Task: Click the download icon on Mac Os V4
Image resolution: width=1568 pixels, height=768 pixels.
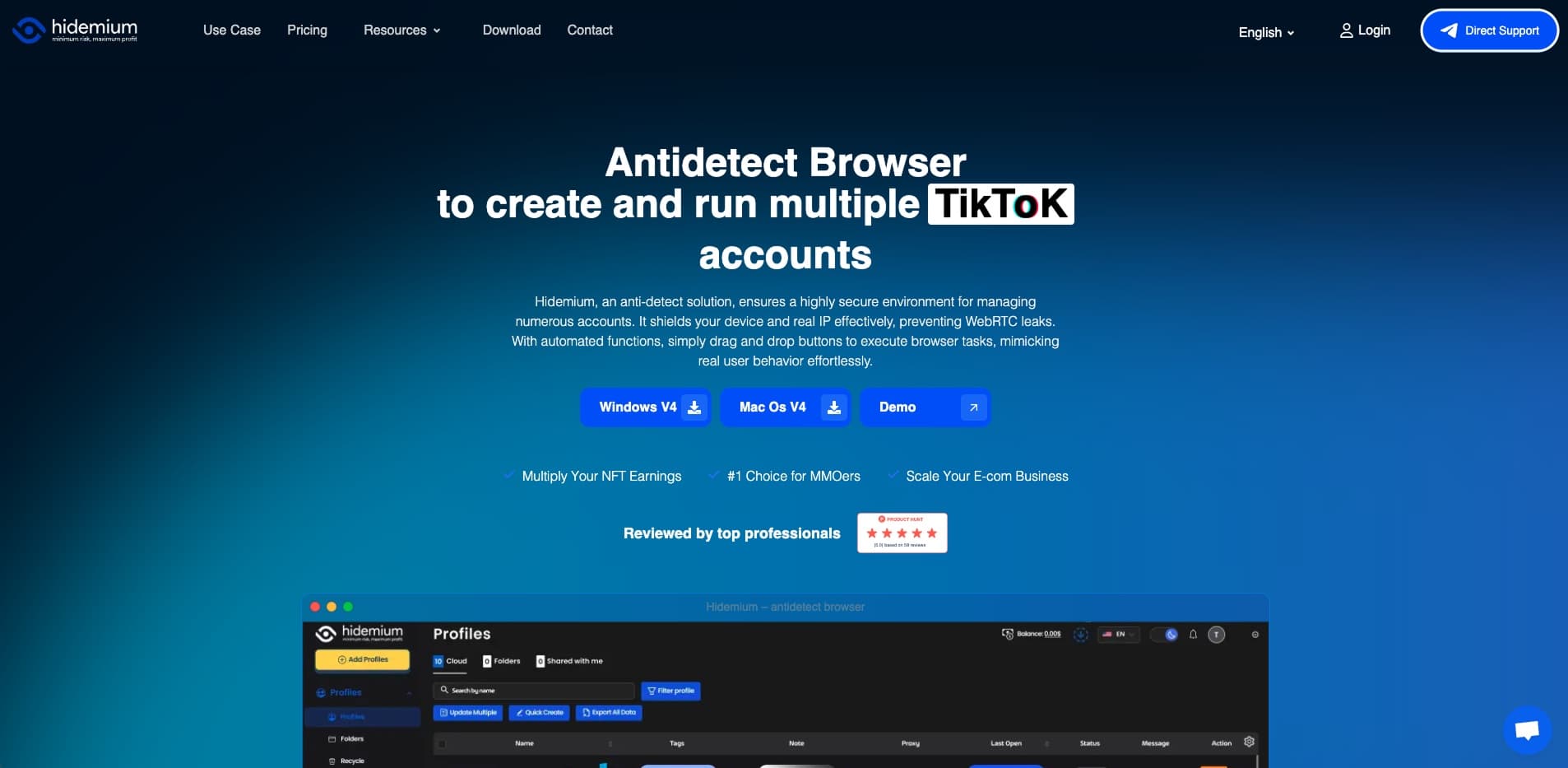Action: point(834,407)
